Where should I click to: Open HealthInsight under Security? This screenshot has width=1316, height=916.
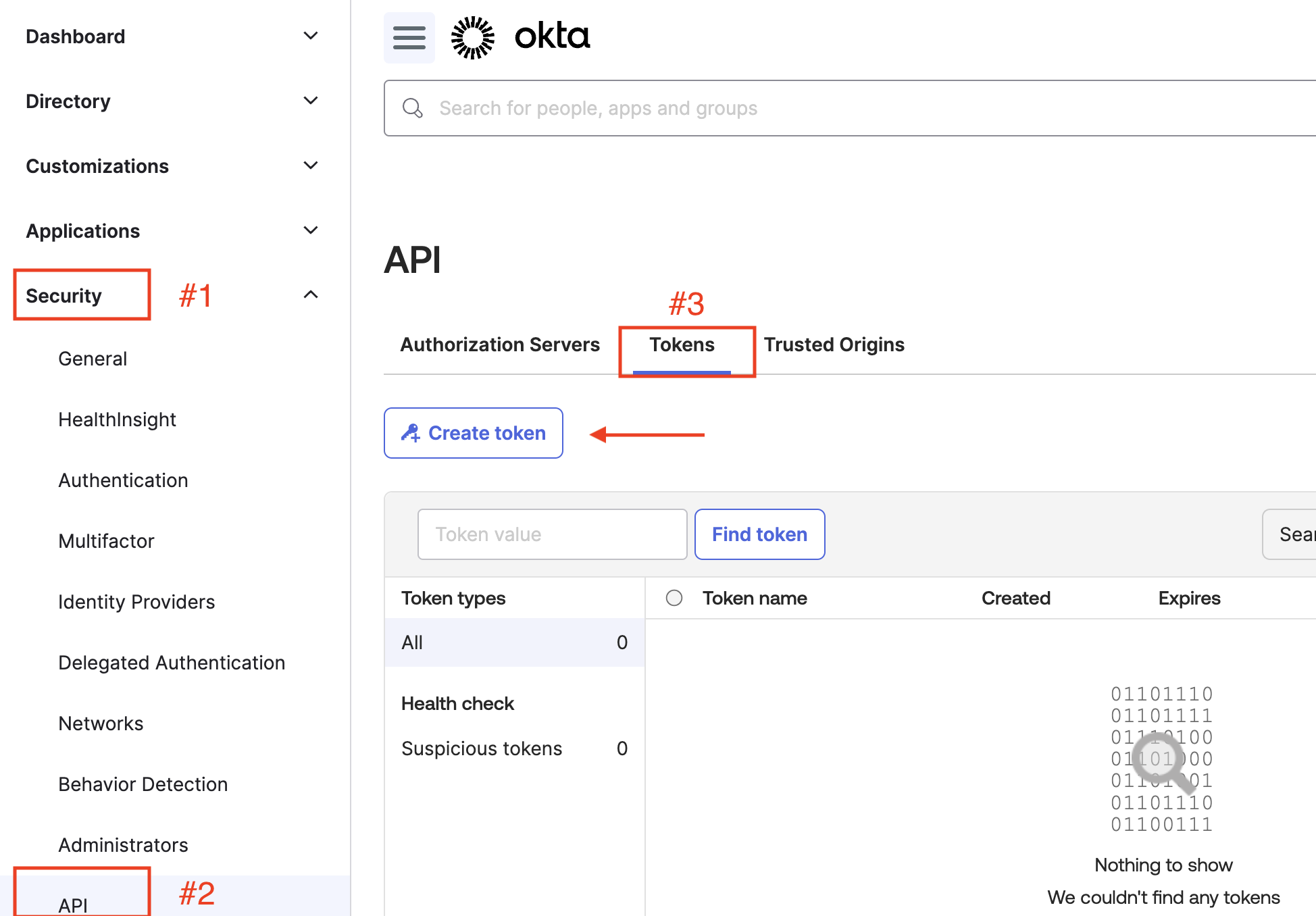[117, 419]
